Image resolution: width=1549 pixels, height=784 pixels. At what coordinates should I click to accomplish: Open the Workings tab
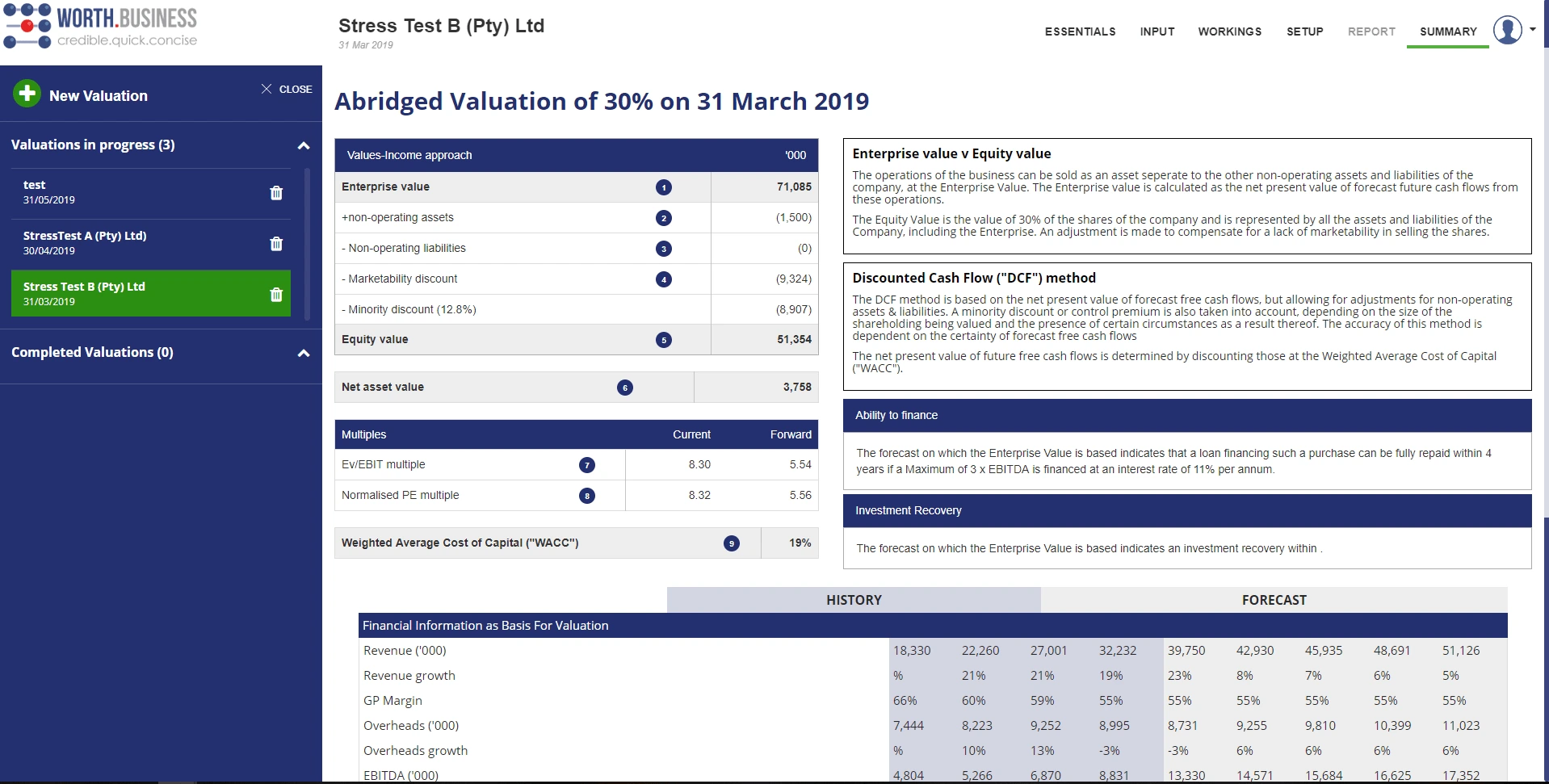pyautogui.click(x=1229, y=31)
